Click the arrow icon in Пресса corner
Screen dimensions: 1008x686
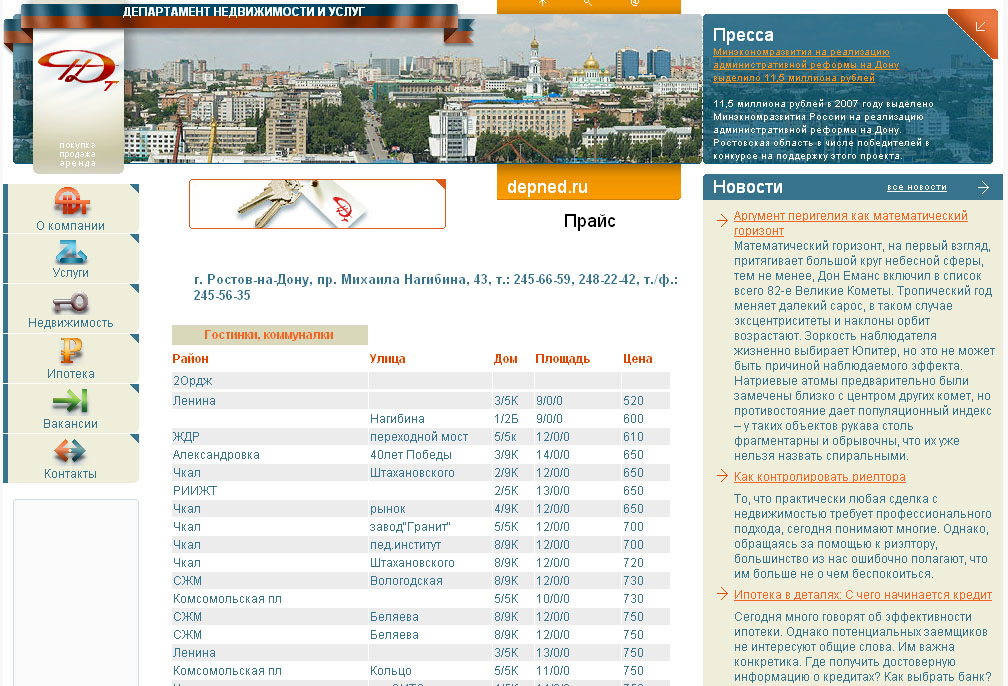(980, 26)
